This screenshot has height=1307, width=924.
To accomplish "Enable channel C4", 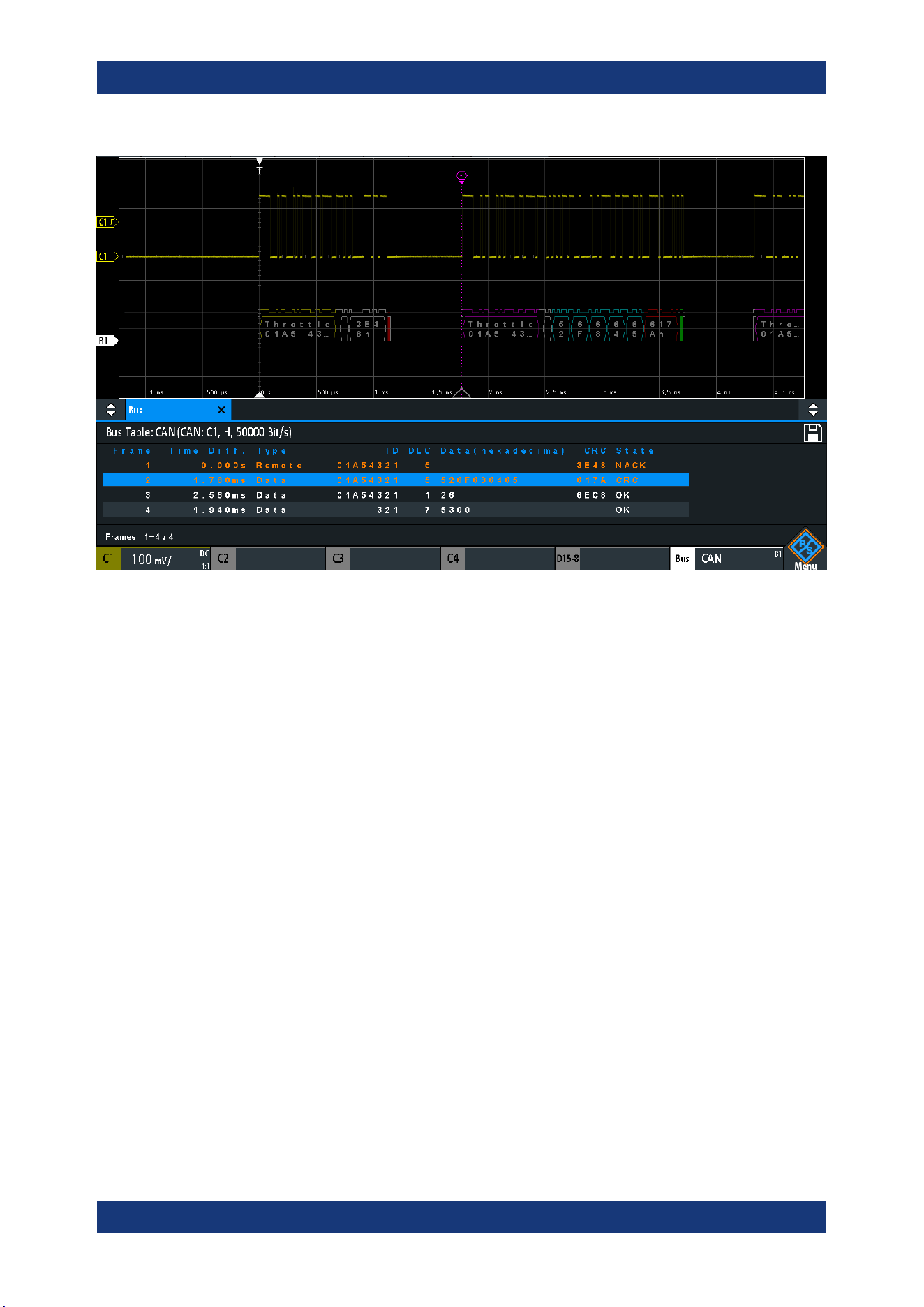I will click(x=498, y=559).
